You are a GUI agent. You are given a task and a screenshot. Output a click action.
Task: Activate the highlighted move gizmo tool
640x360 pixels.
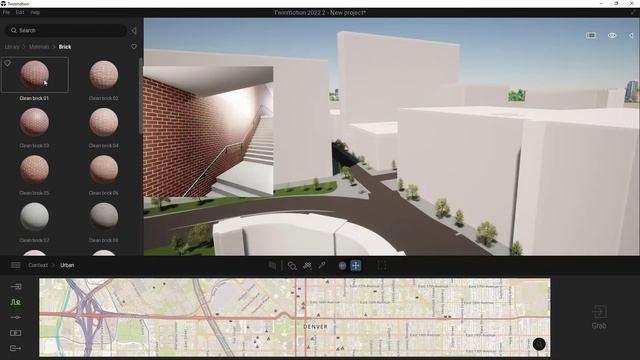[356, 266]
